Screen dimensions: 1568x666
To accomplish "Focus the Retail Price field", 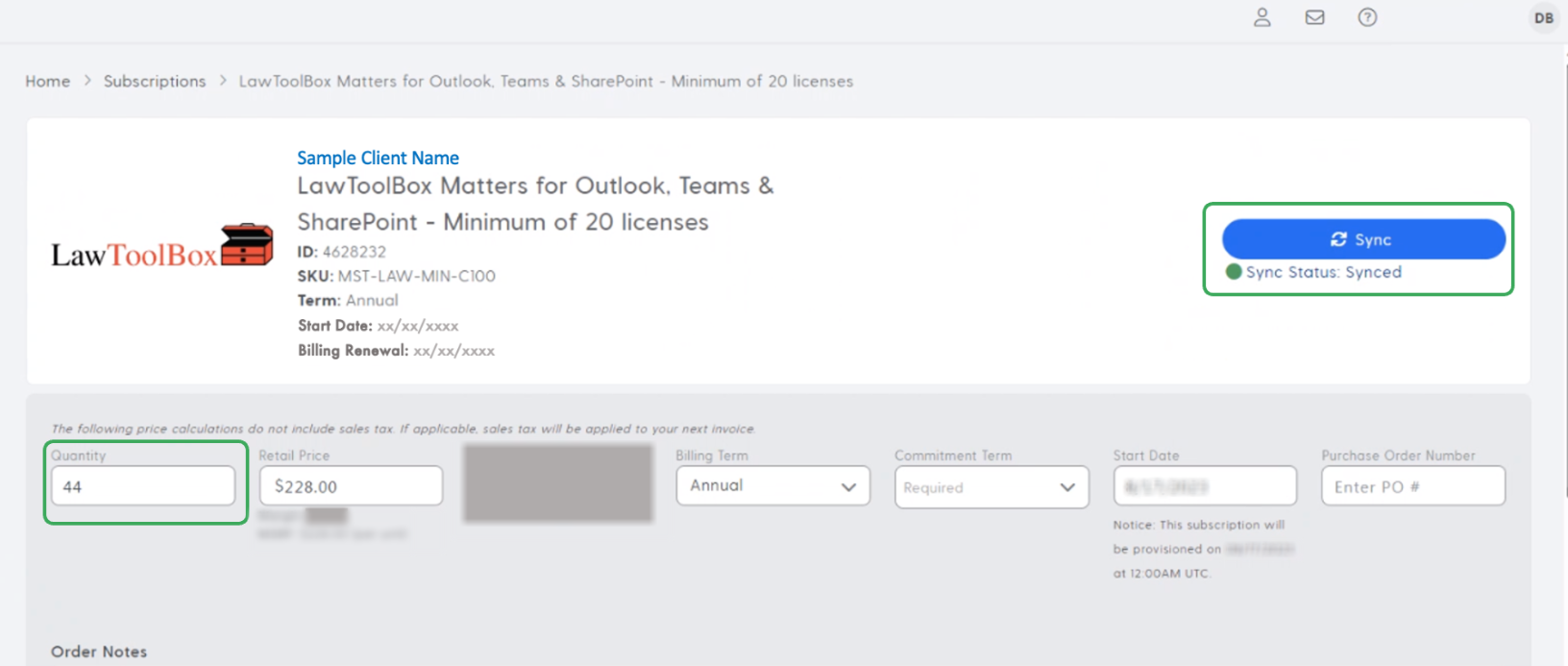I will click(x=351, y=486).
